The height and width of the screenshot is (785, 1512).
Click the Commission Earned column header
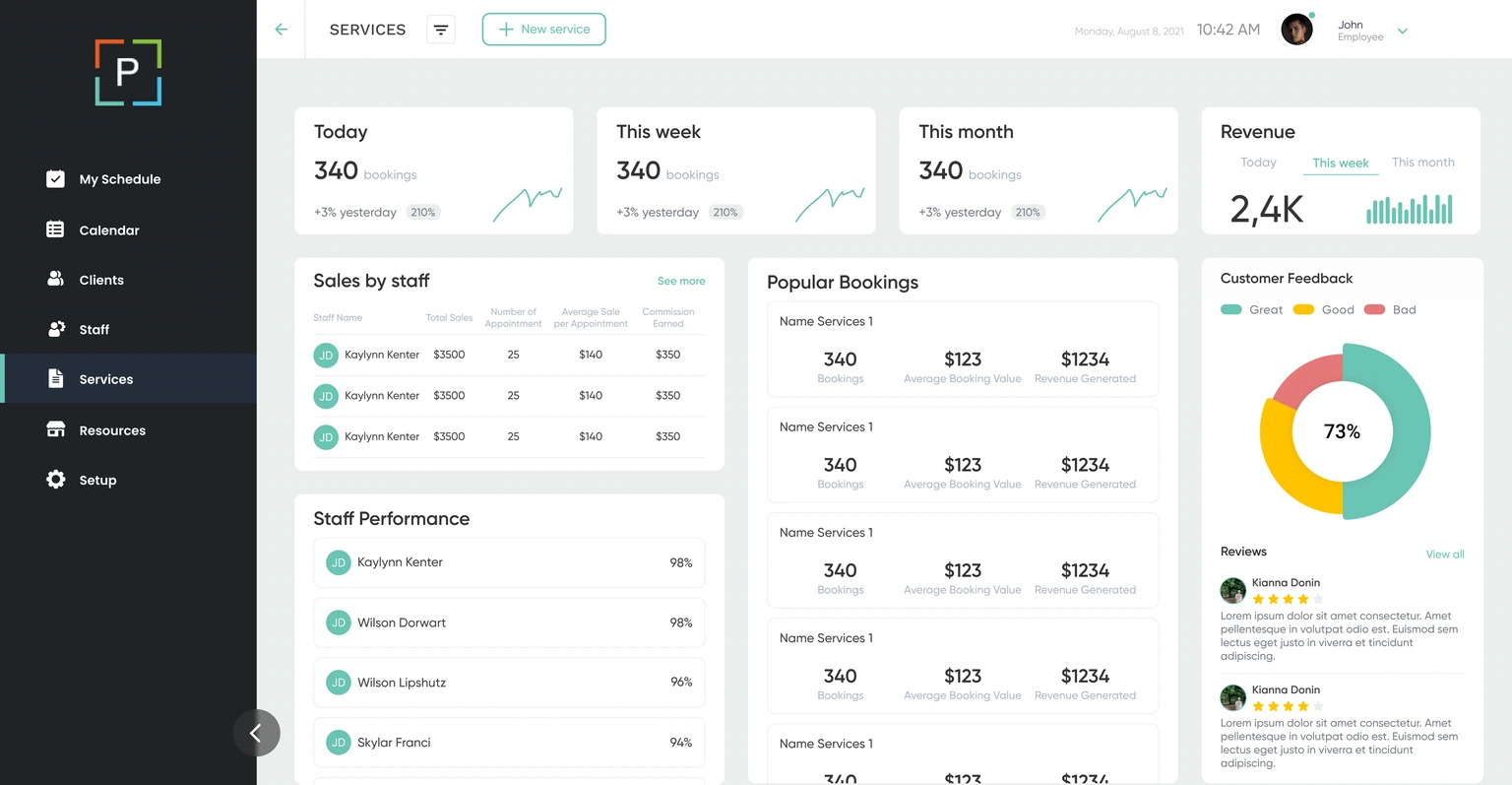(668, 317)
